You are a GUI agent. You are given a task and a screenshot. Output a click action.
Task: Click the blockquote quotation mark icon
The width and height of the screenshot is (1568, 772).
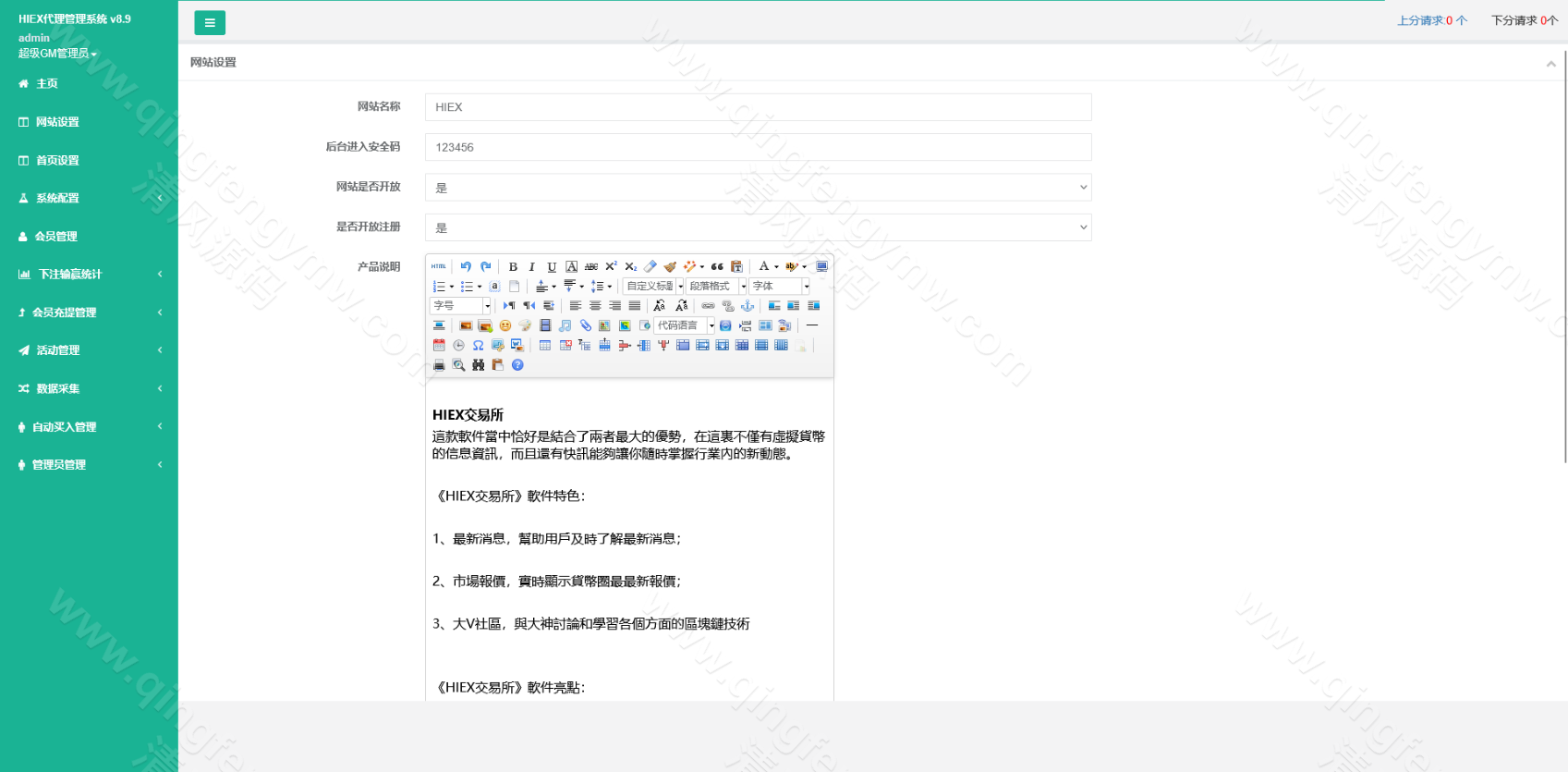717,267
